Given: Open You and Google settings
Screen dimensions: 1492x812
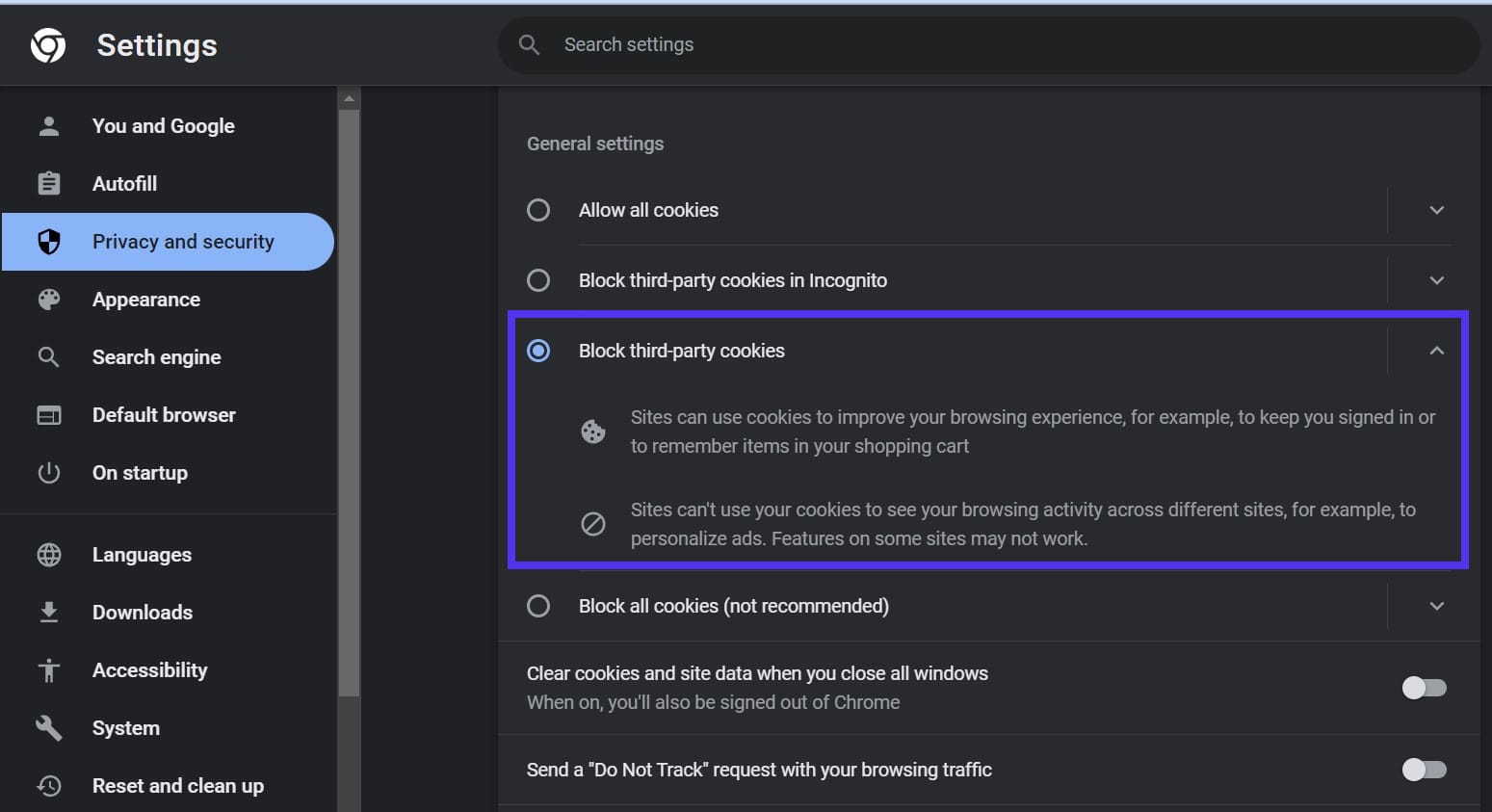Looking at the screenshot, I should tap(168, 126).
